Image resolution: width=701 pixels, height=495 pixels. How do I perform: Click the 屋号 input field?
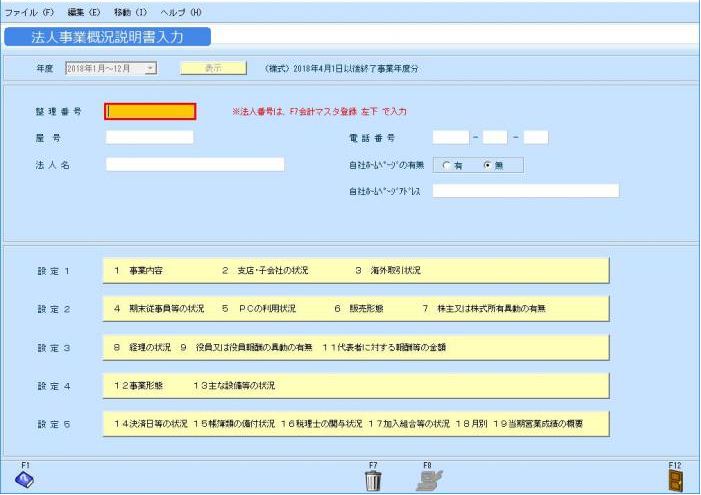point(150,137)
